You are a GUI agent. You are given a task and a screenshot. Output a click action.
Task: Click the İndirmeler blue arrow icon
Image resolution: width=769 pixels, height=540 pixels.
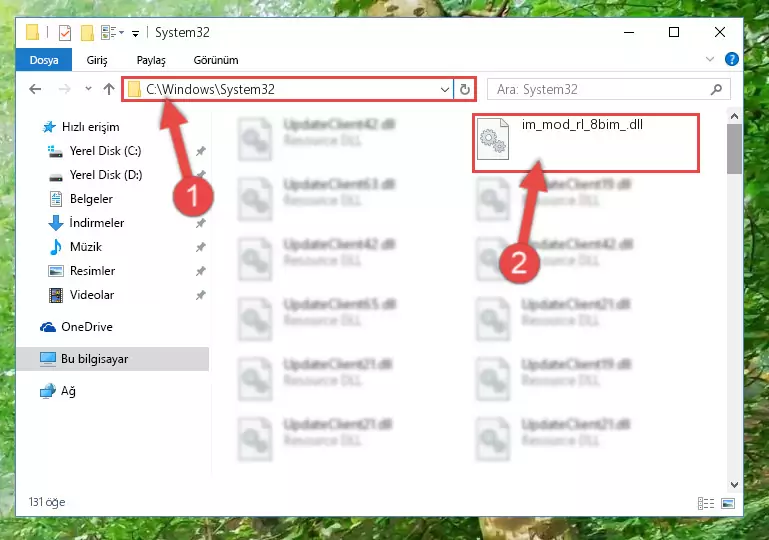coord(55,223)
